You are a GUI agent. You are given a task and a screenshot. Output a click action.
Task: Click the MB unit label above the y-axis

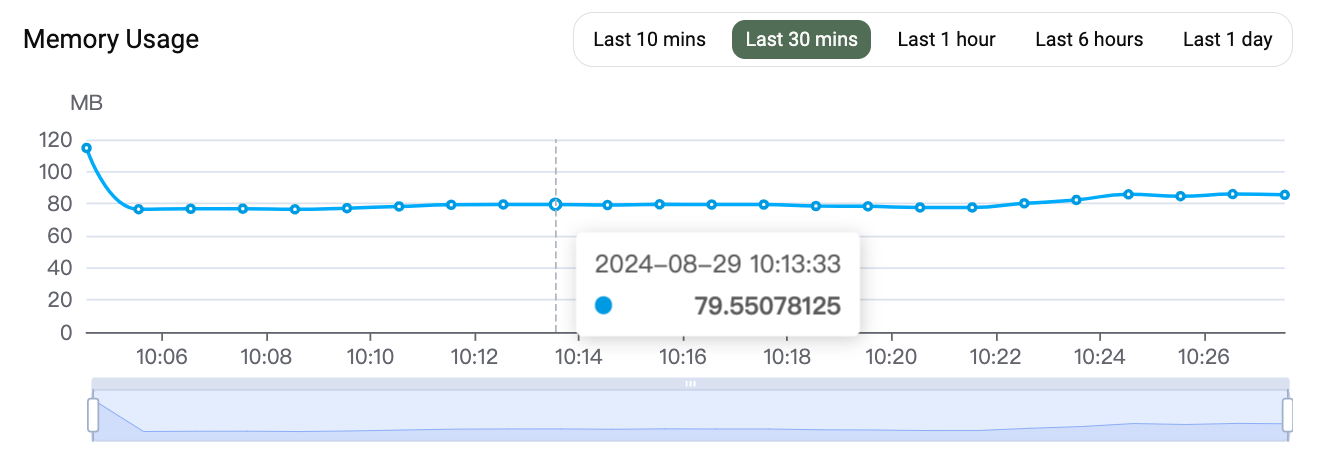86,103
